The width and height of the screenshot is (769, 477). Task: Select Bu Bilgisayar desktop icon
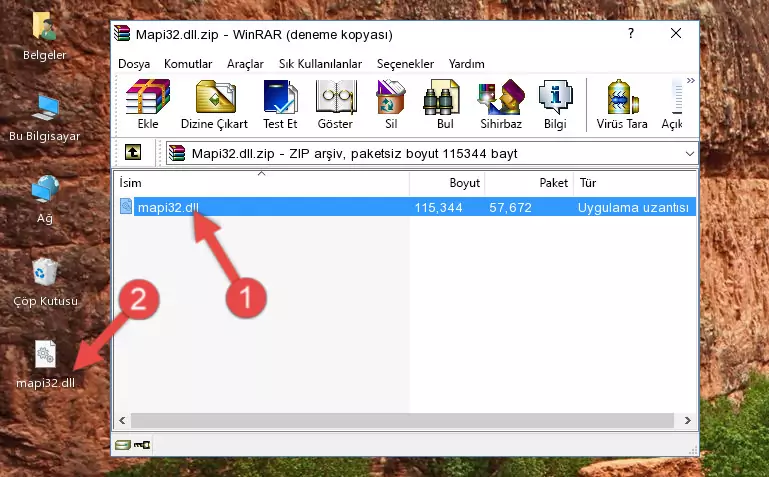coord(45,118)
